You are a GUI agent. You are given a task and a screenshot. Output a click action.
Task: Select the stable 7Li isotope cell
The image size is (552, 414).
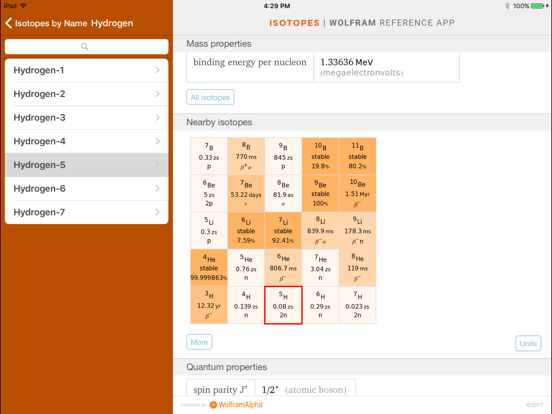click(x=283, y=231)
